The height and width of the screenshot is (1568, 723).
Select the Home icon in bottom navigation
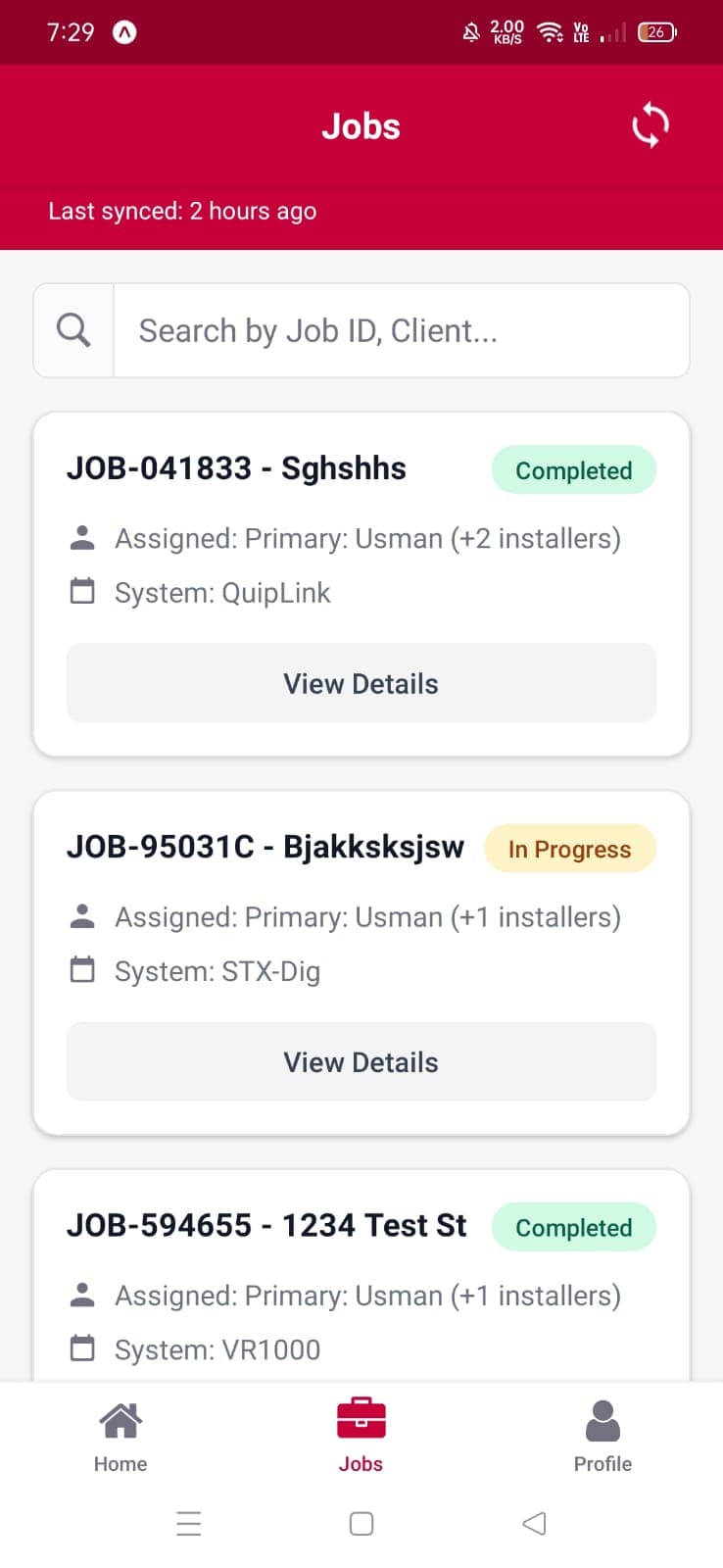point(120,1419)
